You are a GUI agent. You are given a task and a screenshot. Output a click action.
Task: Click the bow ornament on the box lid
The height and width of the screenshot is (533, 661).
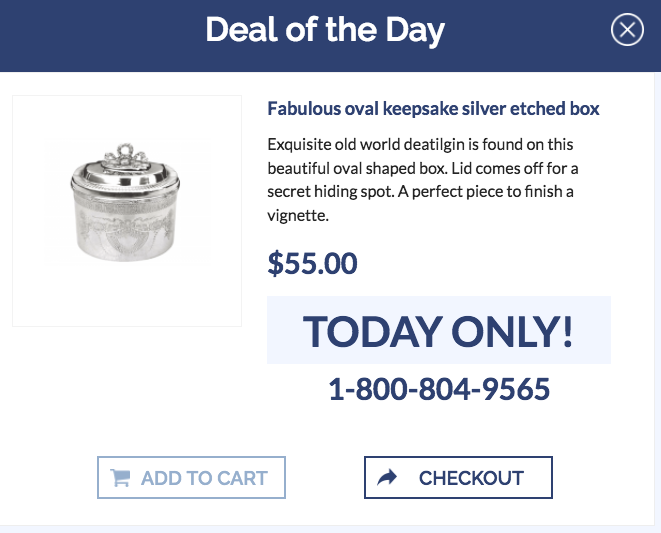click(x=125, y=154)
